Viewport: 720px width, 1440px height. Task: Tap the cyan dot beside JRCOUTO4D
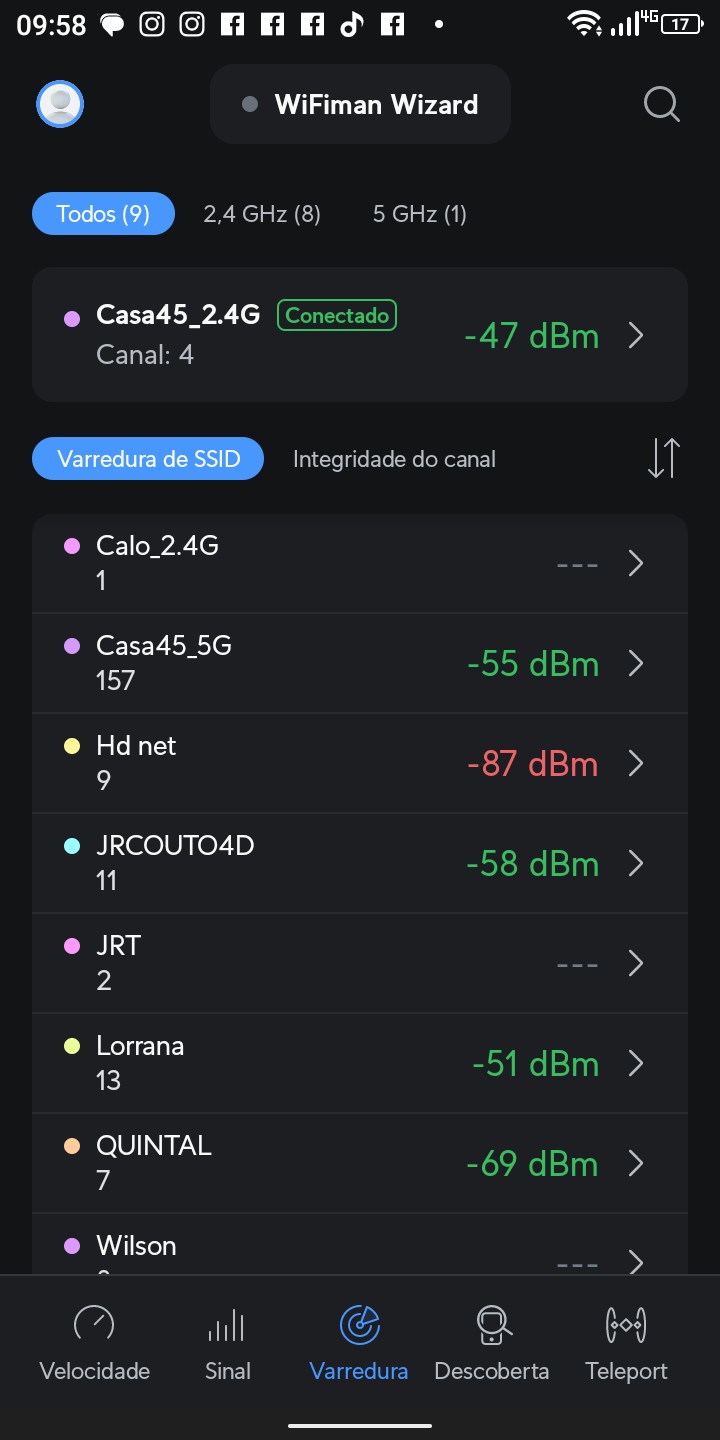point(72,846)
